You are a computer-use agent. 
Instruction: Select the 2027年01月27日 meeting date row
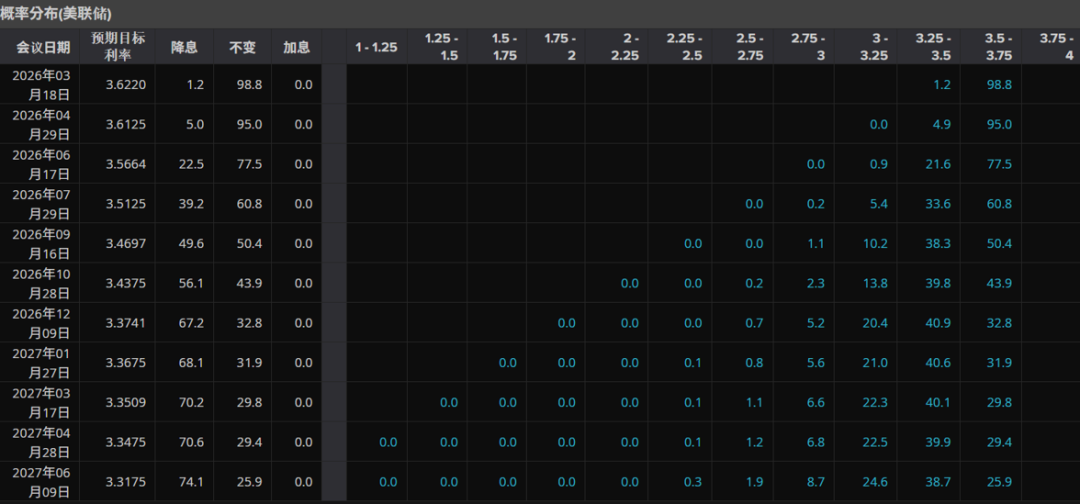[41, 363]
